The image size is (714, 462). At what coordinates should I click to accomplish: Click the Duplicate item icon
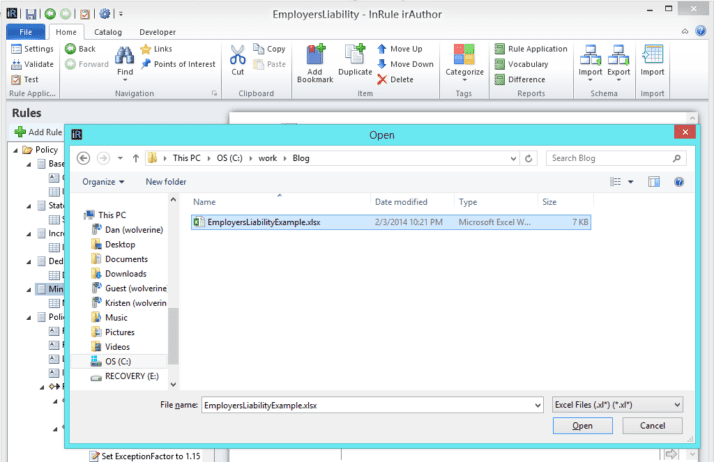tap(355, 56)
